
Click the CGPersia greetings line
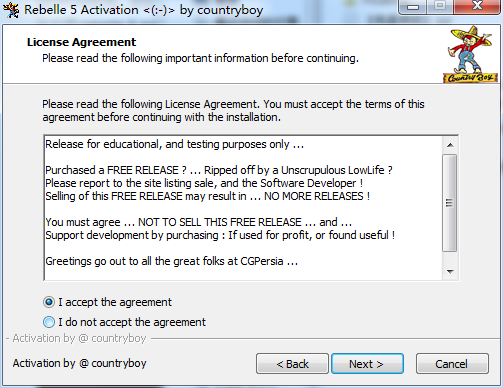coord(171,261)
